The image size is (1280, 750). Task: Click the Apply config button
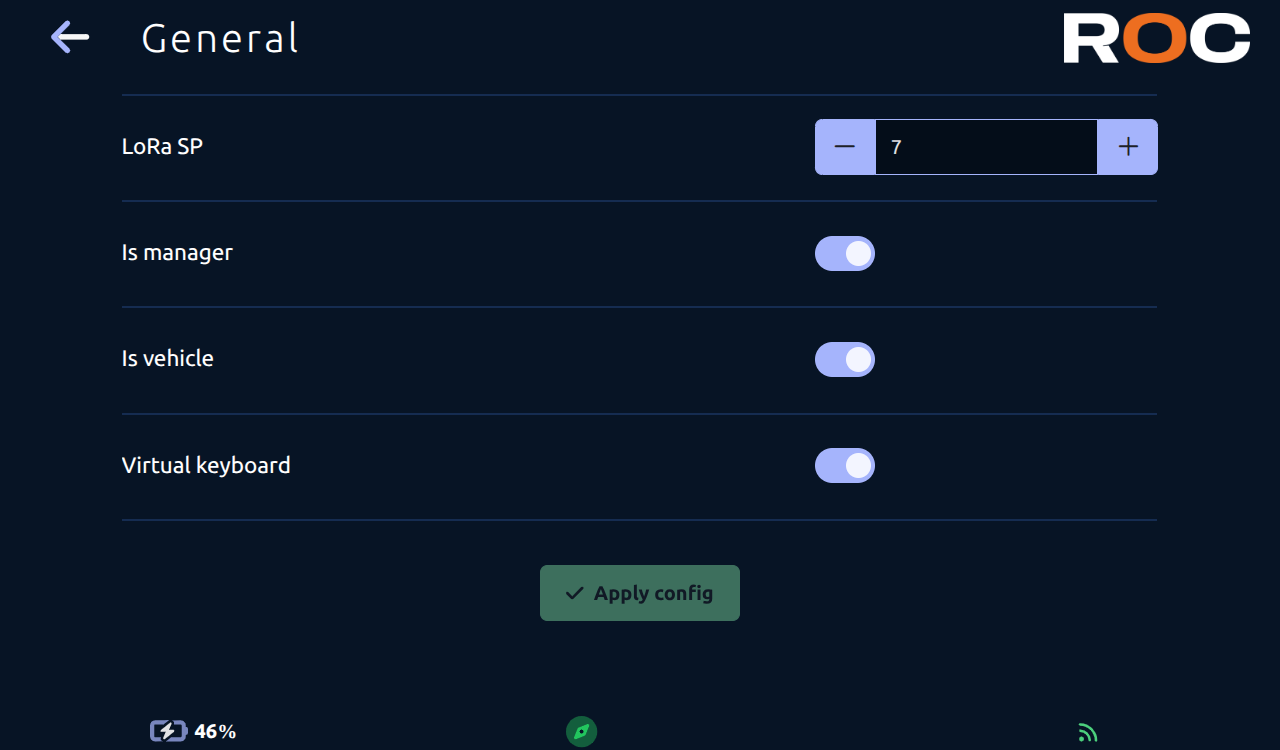(x=640, y=593)
